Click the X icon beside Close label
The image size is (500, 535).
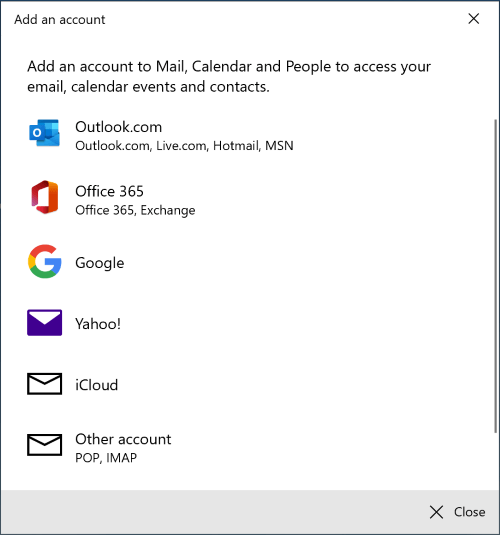(x=437, y=512)
